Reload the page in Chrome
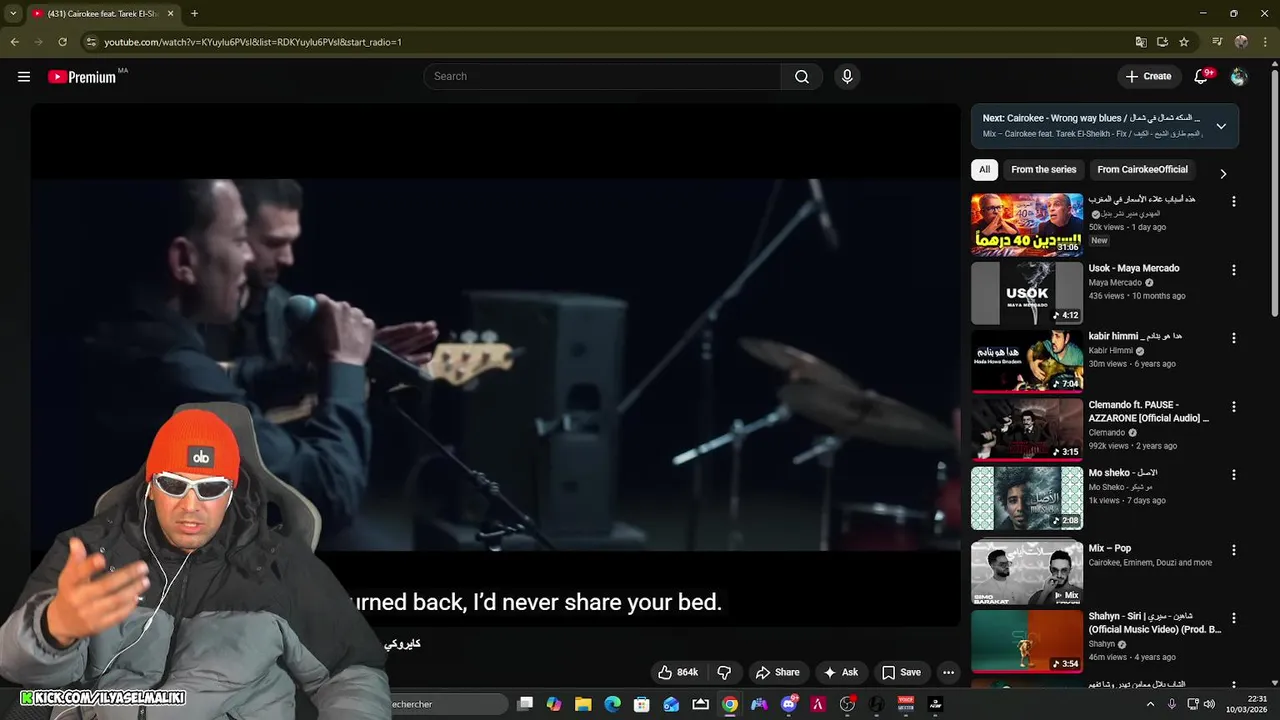This screenshot has width=1280, height=720. click(62, 42)
